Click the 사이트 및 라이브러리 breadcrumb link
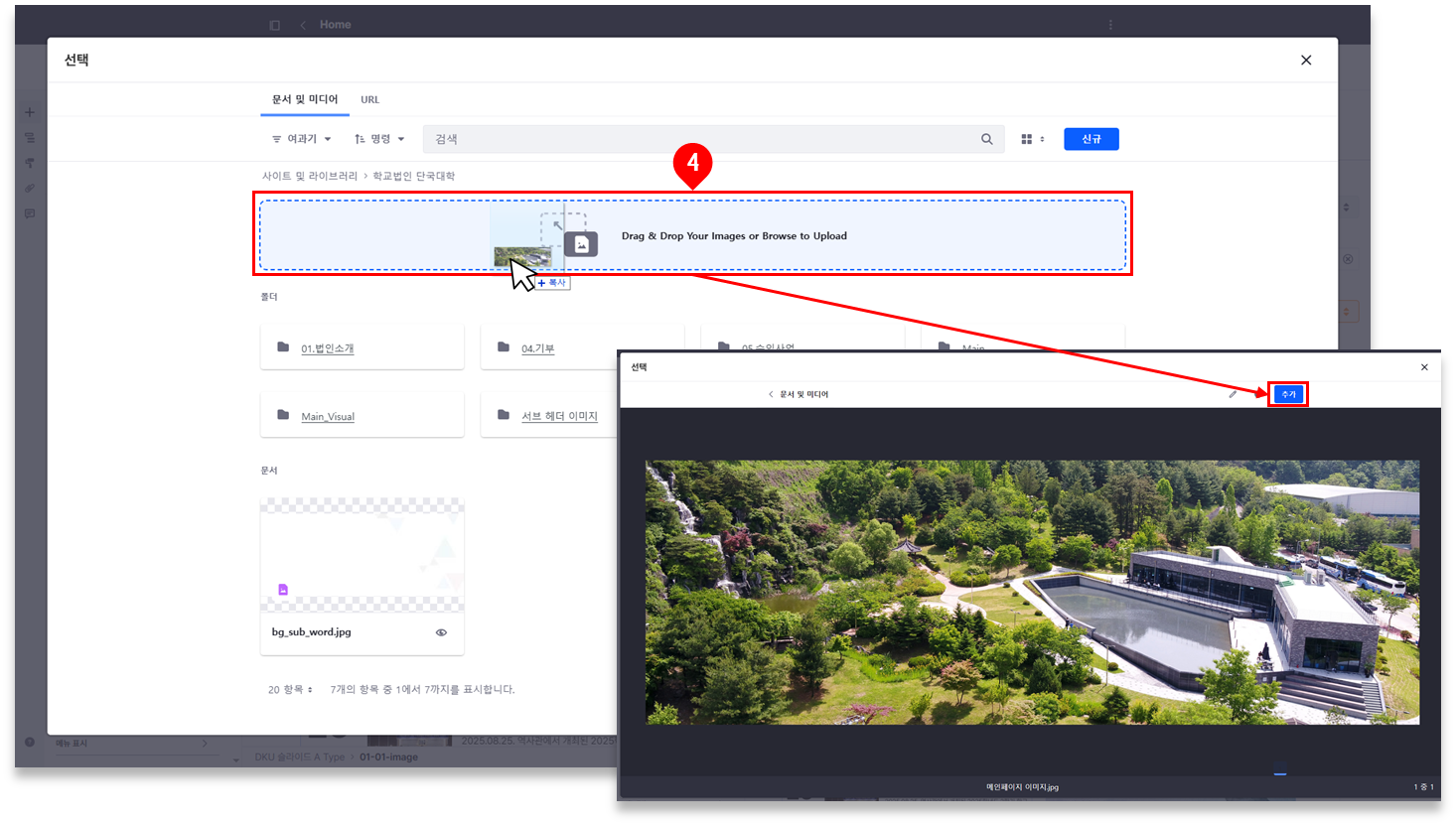Screen dimensions: 1456x826 309,176
